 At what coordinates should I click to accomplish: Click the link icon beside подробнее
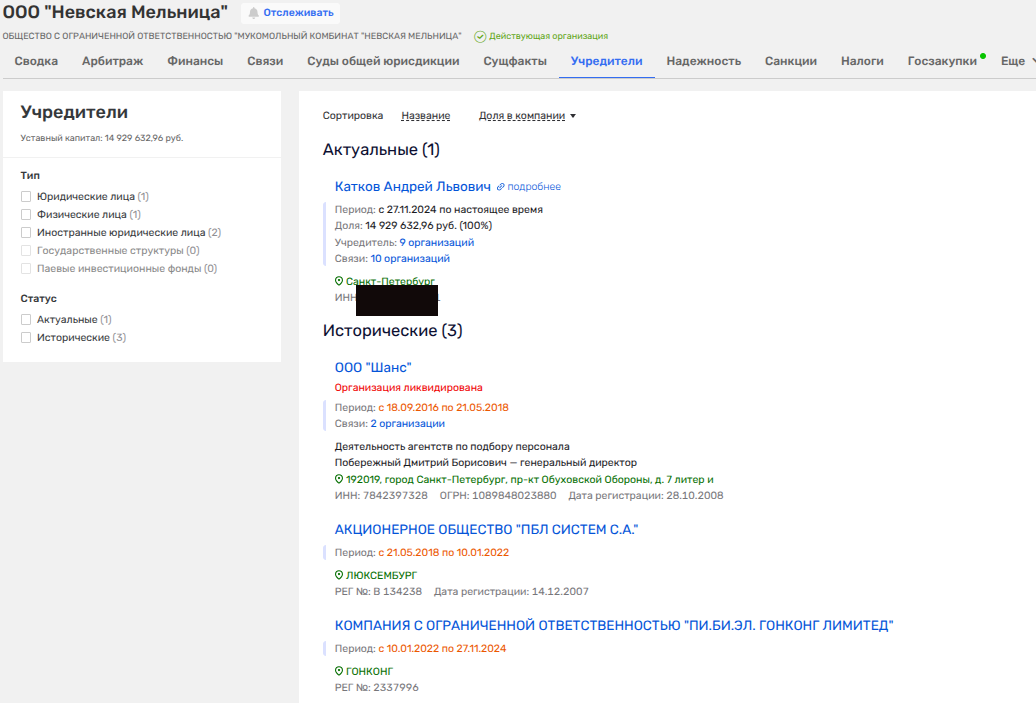(501, 187)
